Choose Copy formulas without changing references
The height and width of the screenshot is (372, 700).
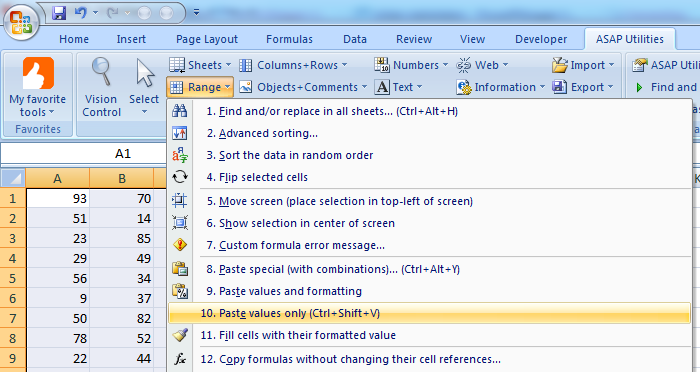[429, 359]
